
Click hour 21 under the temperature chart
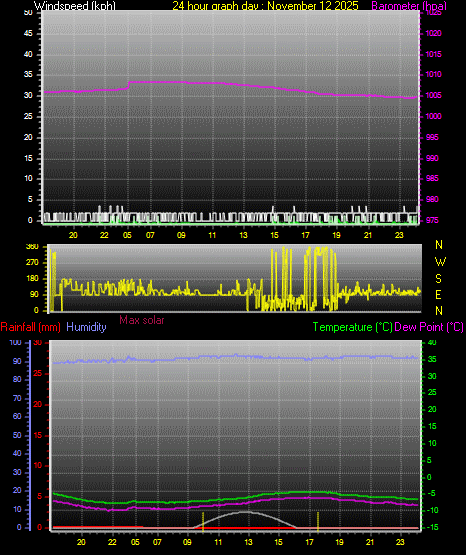pos(370,542)
